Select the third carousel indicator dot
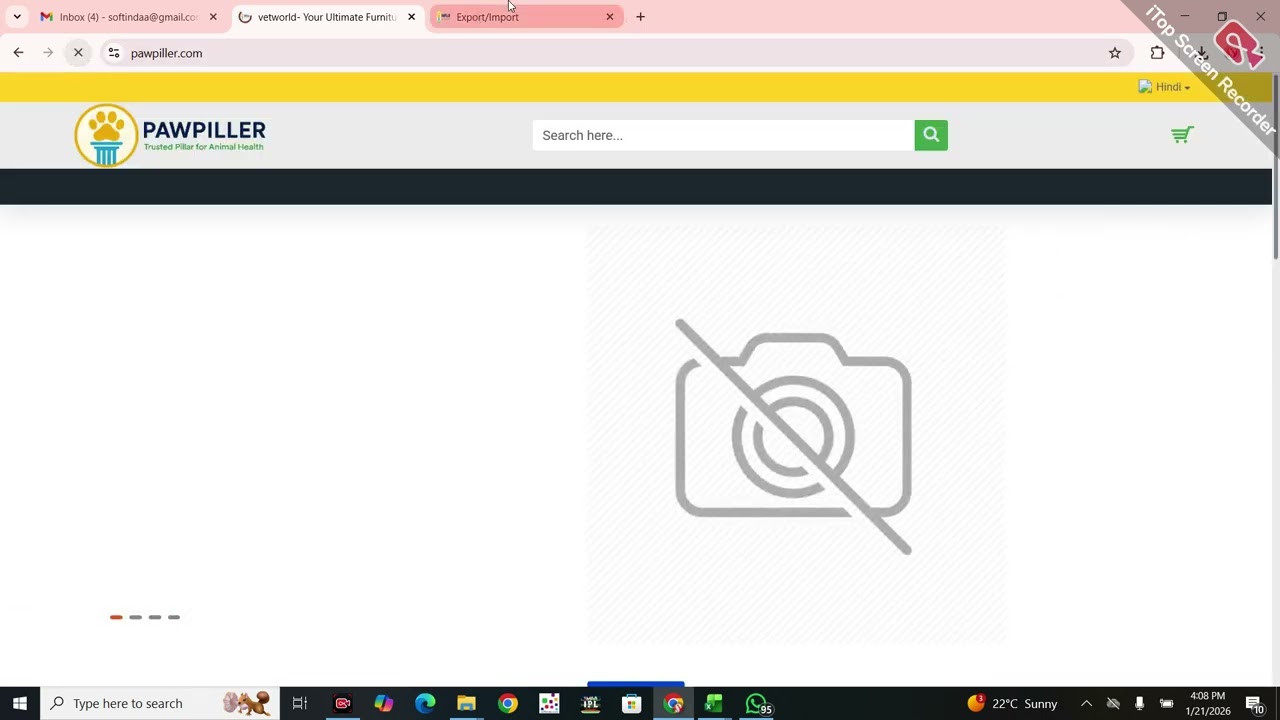Viewport: 1280px width, 720px height. [x=155, y=617]
